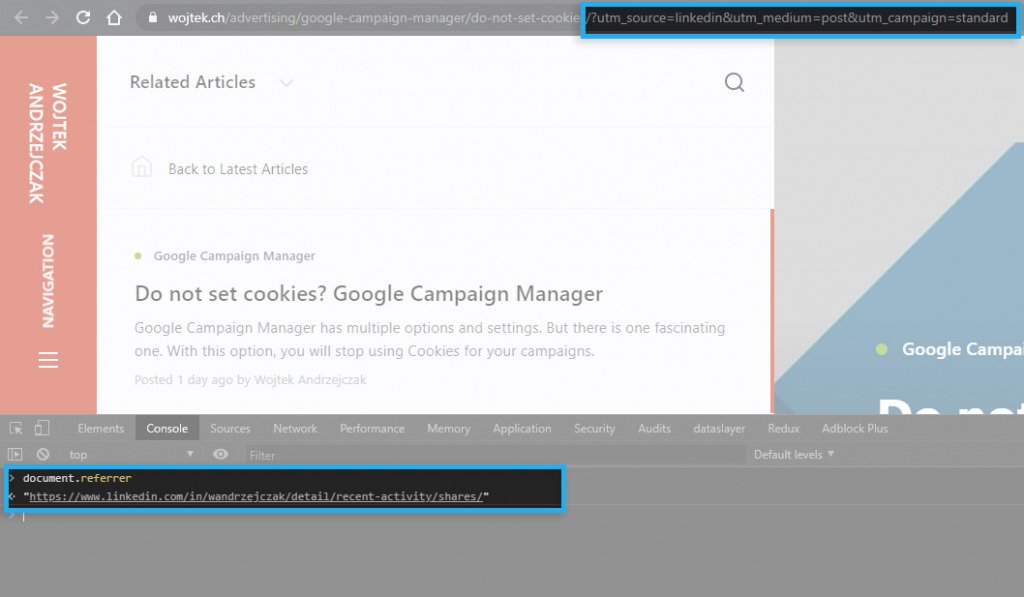Click the browser address bar URL

[588, 18]
